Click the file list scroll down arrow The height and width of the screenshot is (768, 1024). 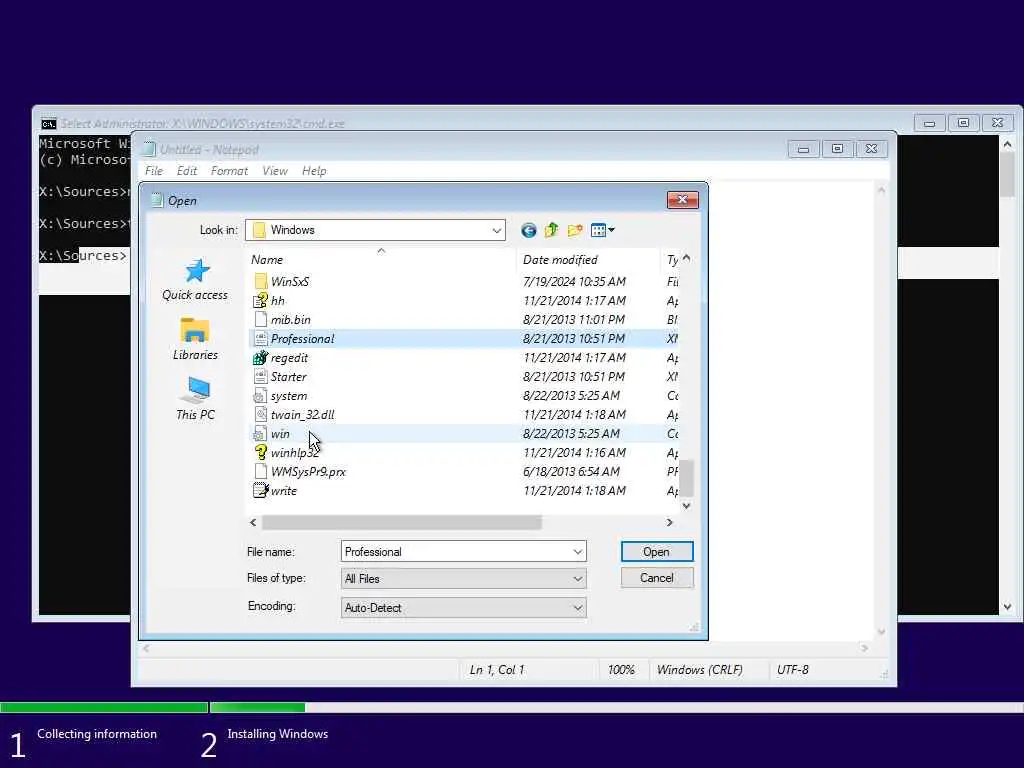click(x=686, y=505)
